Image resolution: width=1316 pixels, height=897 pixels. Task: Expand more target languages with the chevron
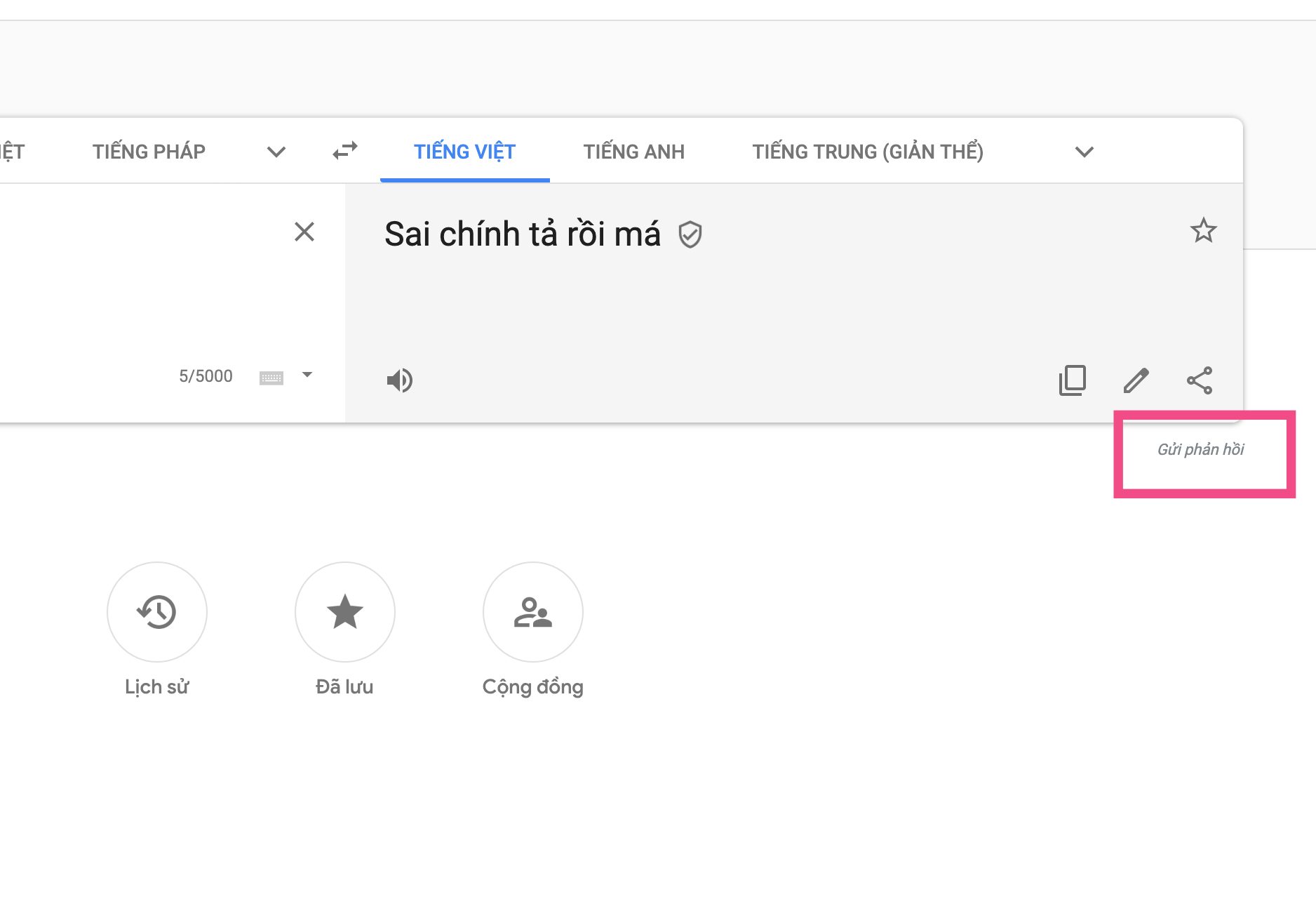coord(1083,152)
